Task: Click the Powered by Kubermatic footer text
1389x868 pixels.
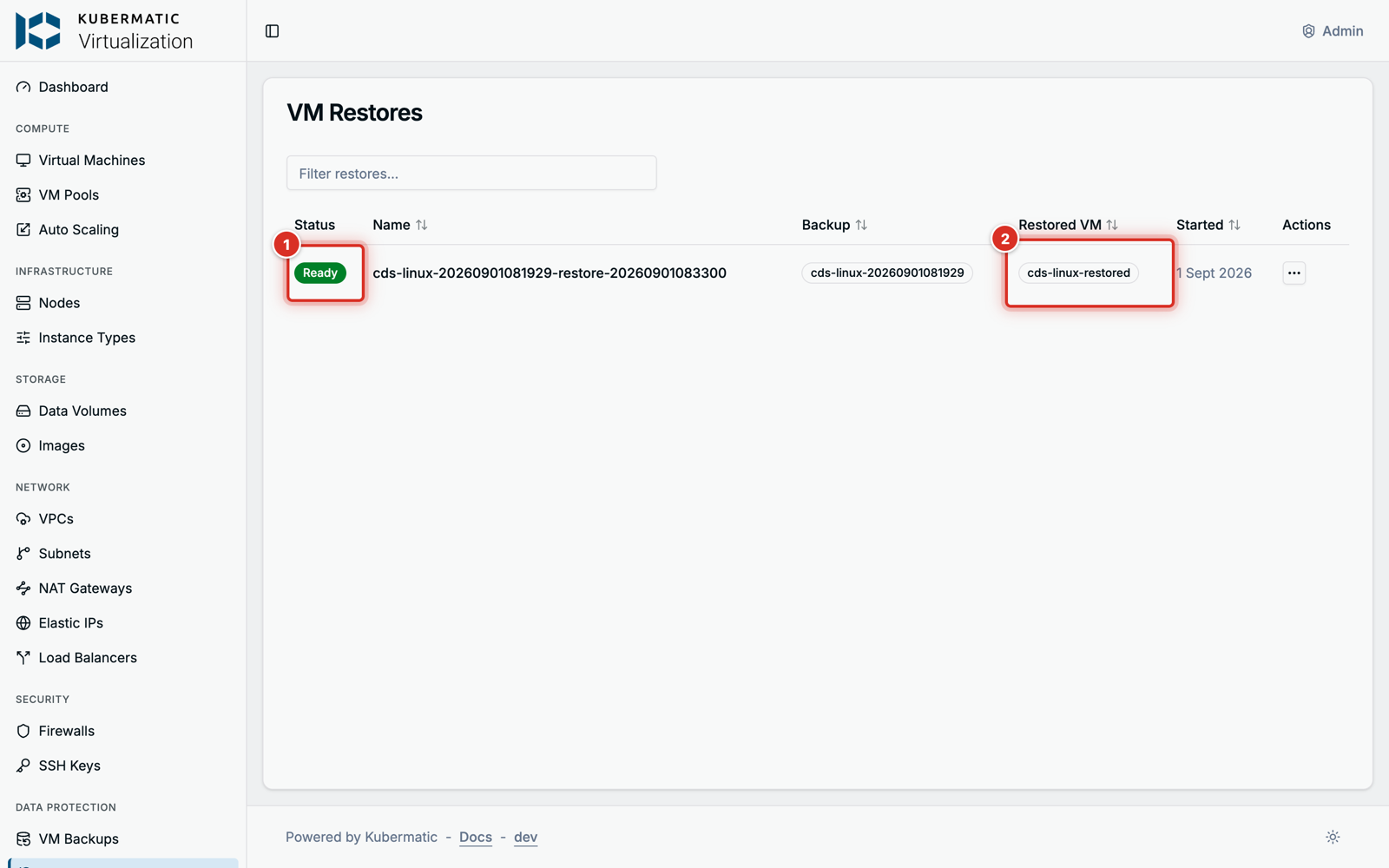Action: pos(361,837)
